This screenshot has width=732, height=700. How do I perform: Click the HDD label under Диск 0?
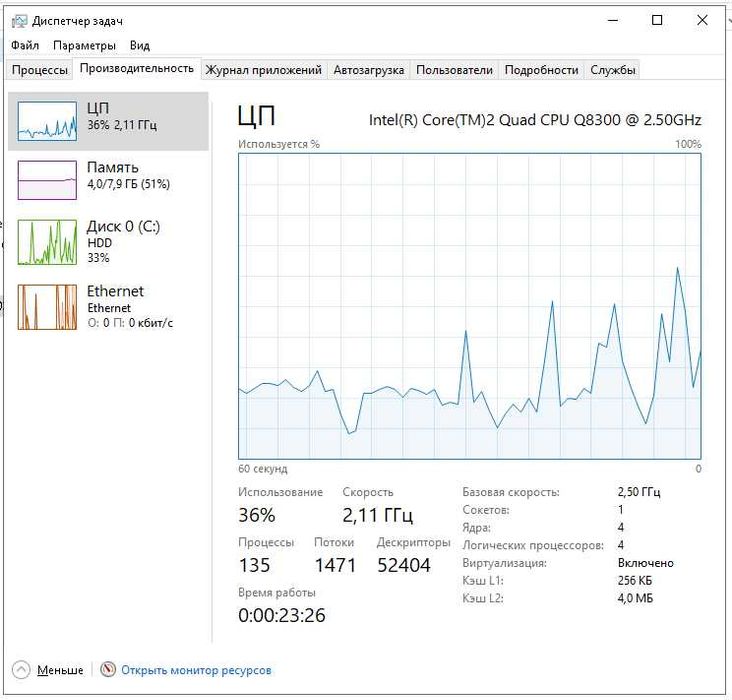(x=99, y=243)
